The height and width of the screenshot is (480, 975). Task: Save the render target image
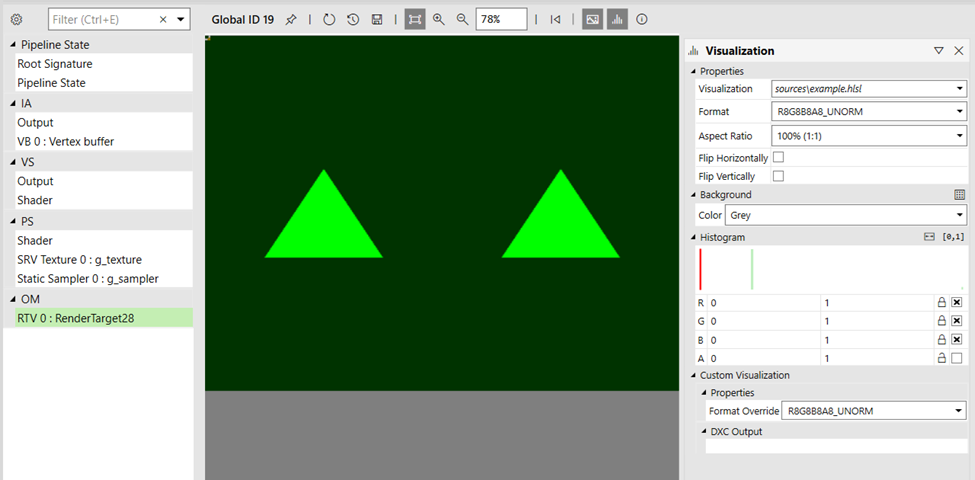[376, 20]
